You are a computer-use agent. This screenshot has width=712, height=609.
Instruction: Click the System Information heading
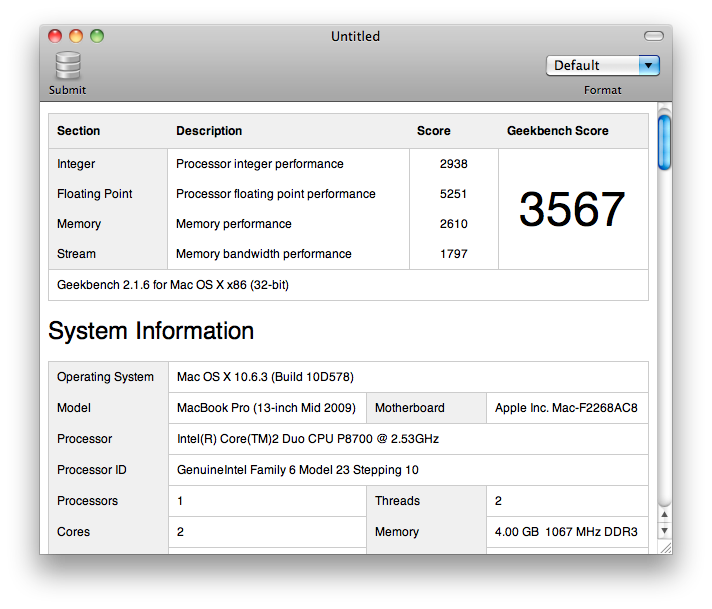point(151,331)
